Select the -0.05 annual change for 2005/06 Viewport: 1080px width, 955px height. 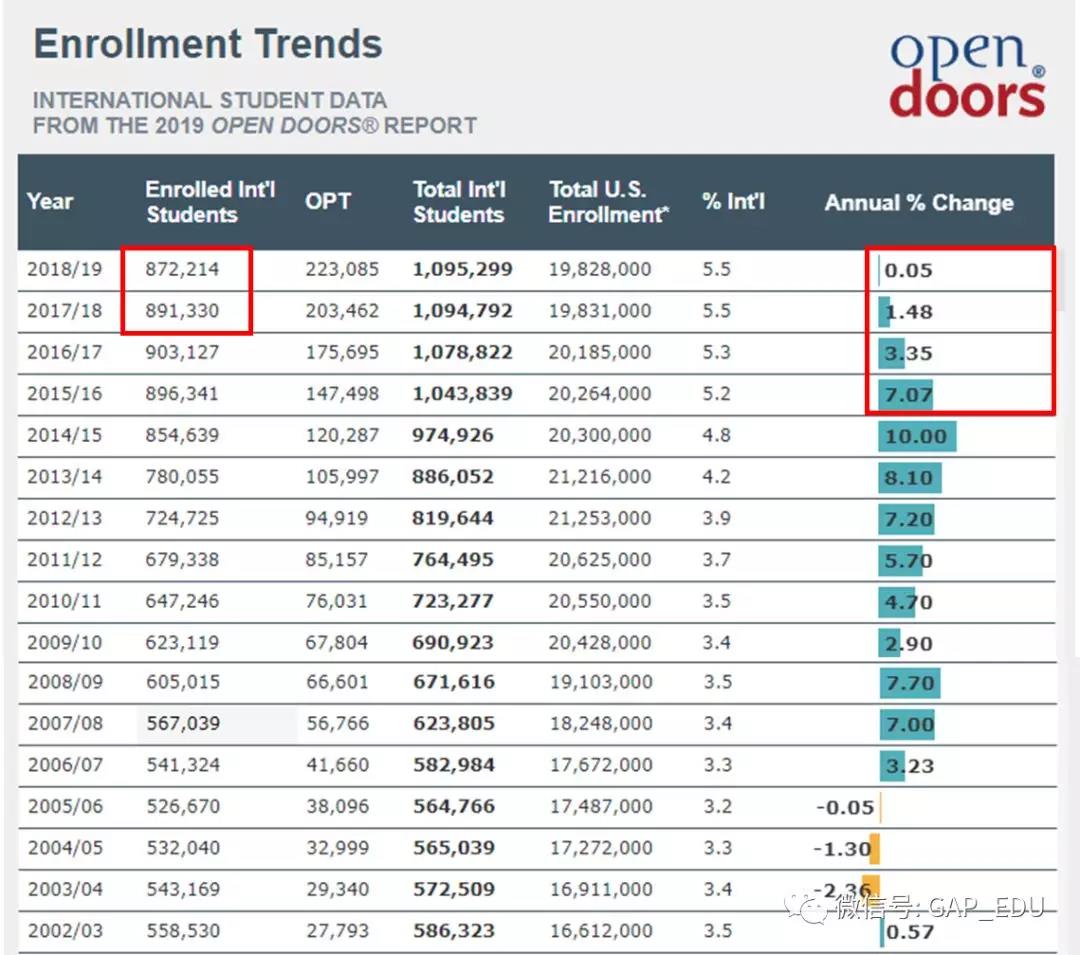[x=845, y=807]
